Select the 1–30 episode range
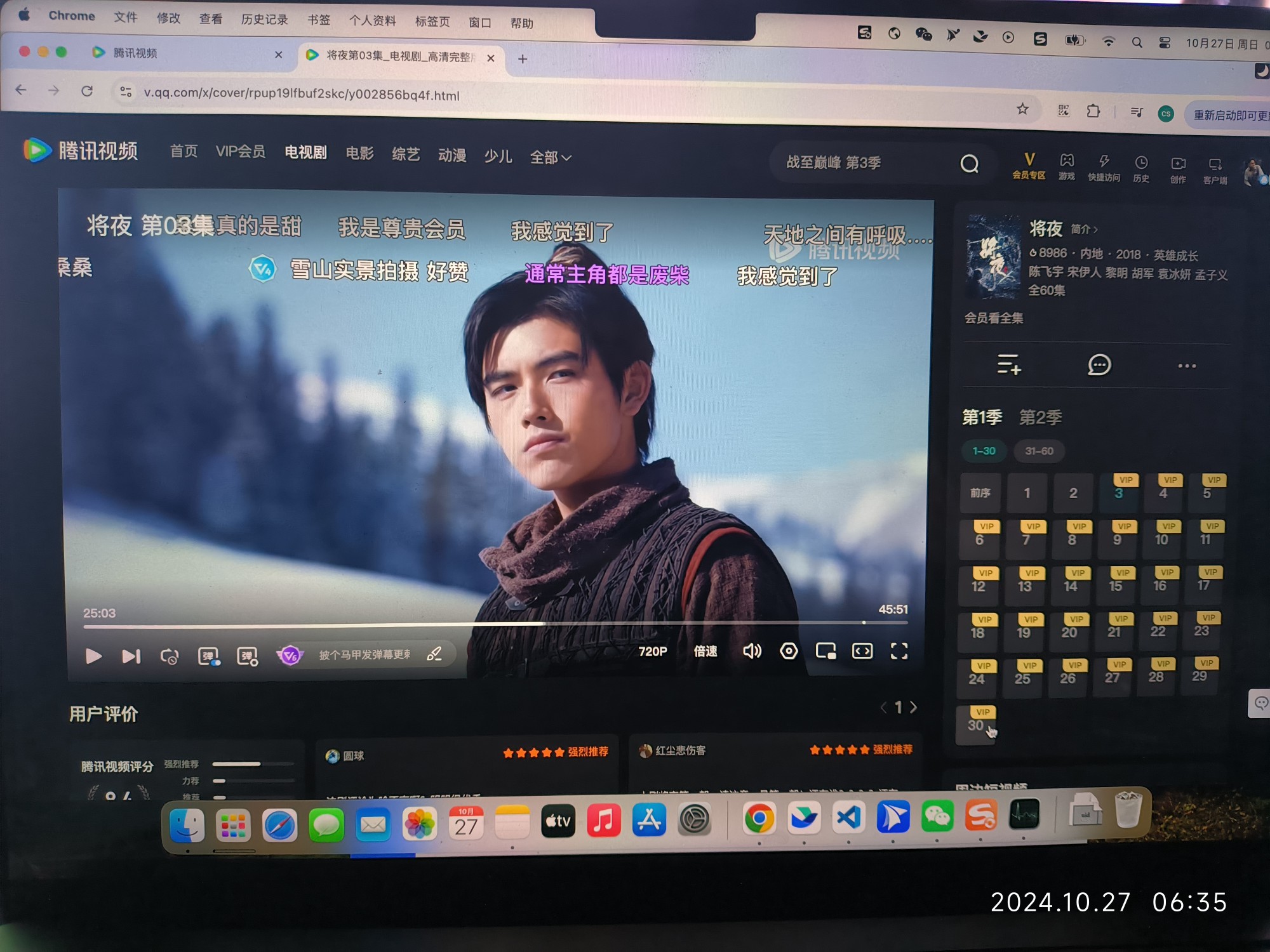Viewport: 1270px width, 952px height. 984,451
